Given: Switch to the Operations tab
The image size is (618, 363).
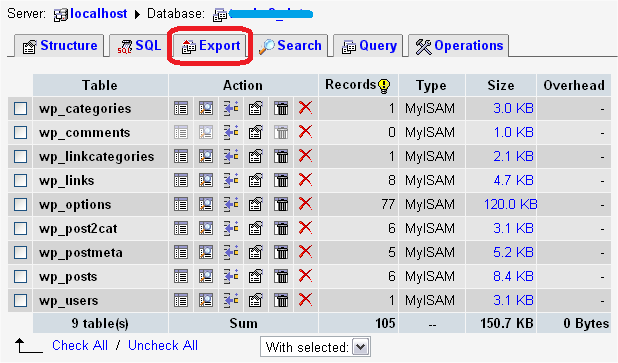Looking at the screenshot, I should pos(459,46).
